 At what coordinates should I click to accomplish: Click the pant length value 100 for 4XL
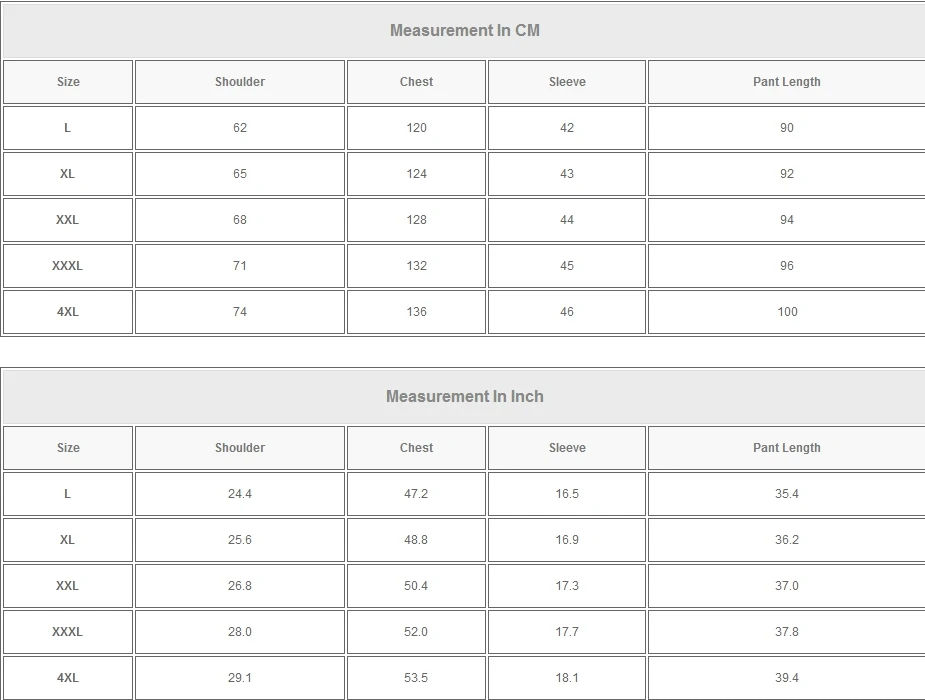coord(787,312)
